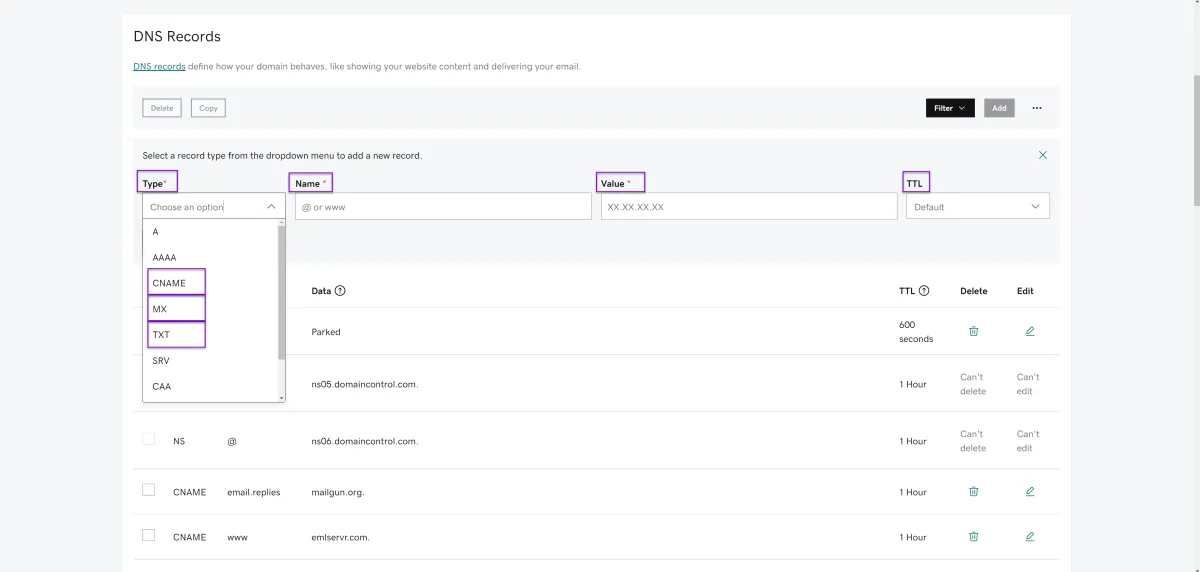Open the TTL Default dropdown
This screenshot has height=572, width=1200.
(x=977, y=206)
